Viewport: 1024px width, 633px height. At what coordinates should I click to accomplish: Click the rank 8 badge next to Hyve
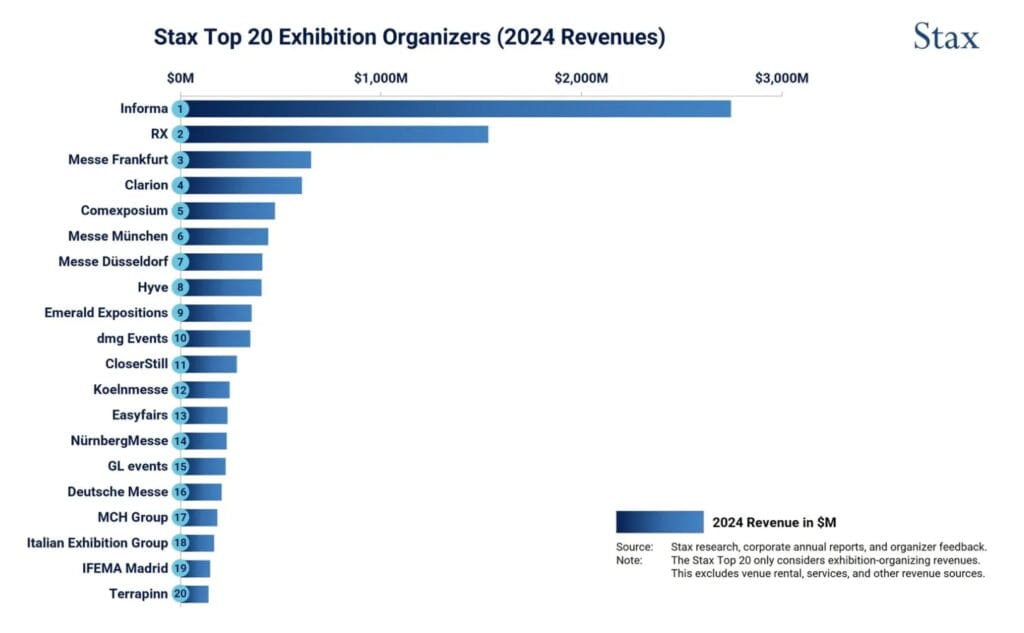181,287
